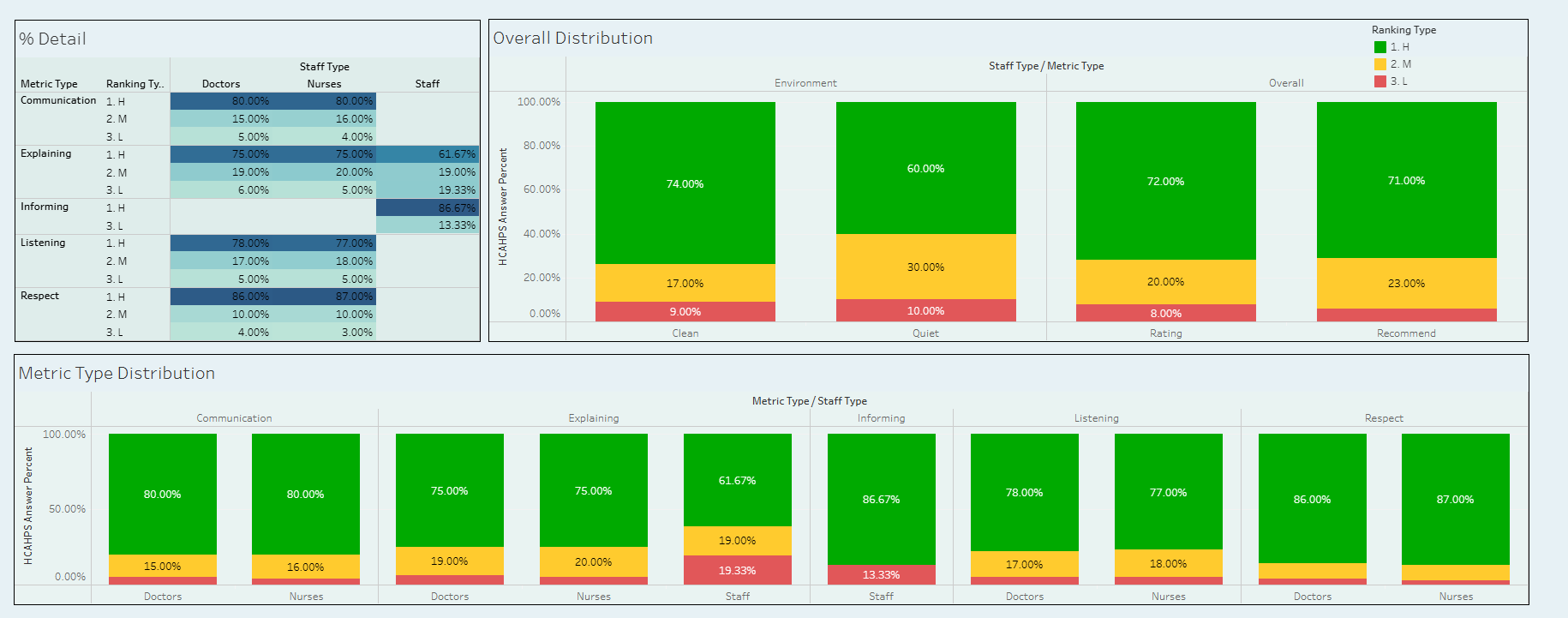1568x618 pixels.
Task: Click the Metric Type header label
Action: pos(49,84)
